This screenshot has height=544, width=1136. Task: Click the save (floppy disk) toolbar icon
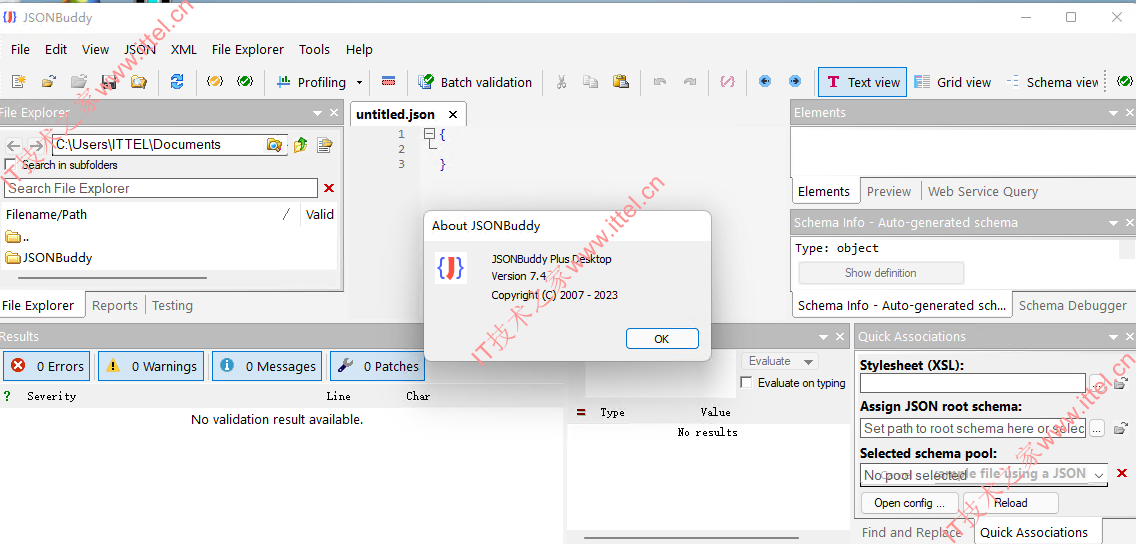(x=109, y=82)
